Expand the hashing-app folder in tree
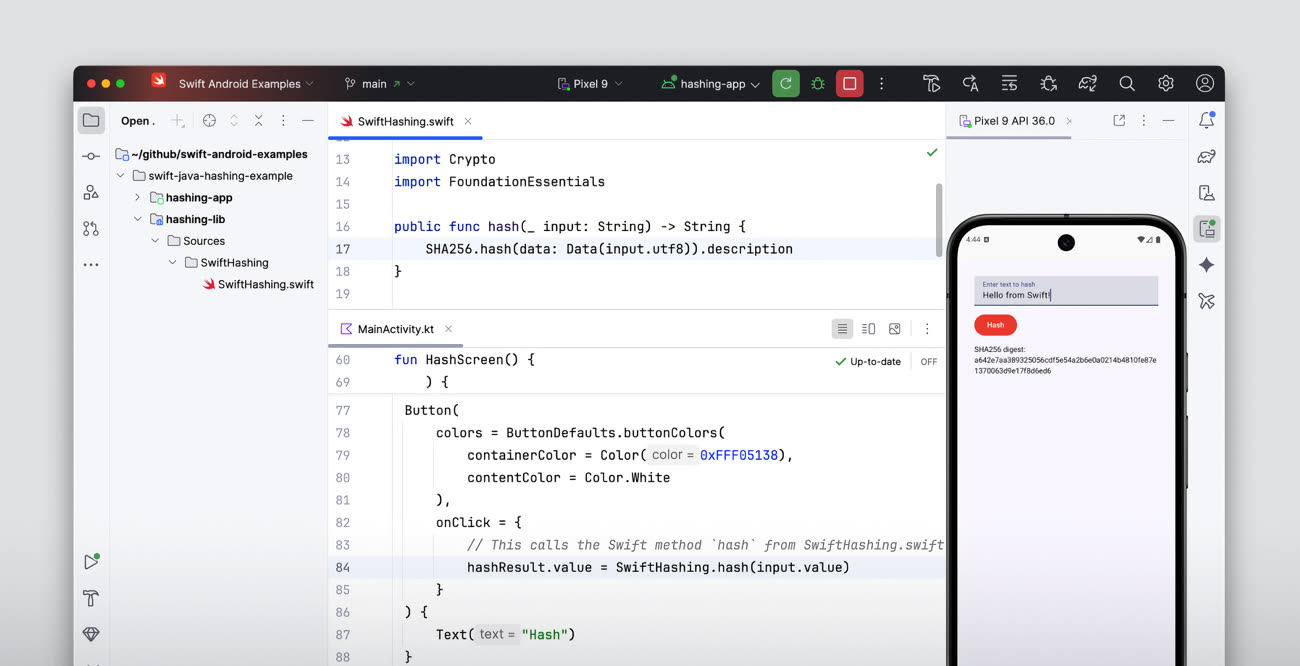 click(138, 198)
